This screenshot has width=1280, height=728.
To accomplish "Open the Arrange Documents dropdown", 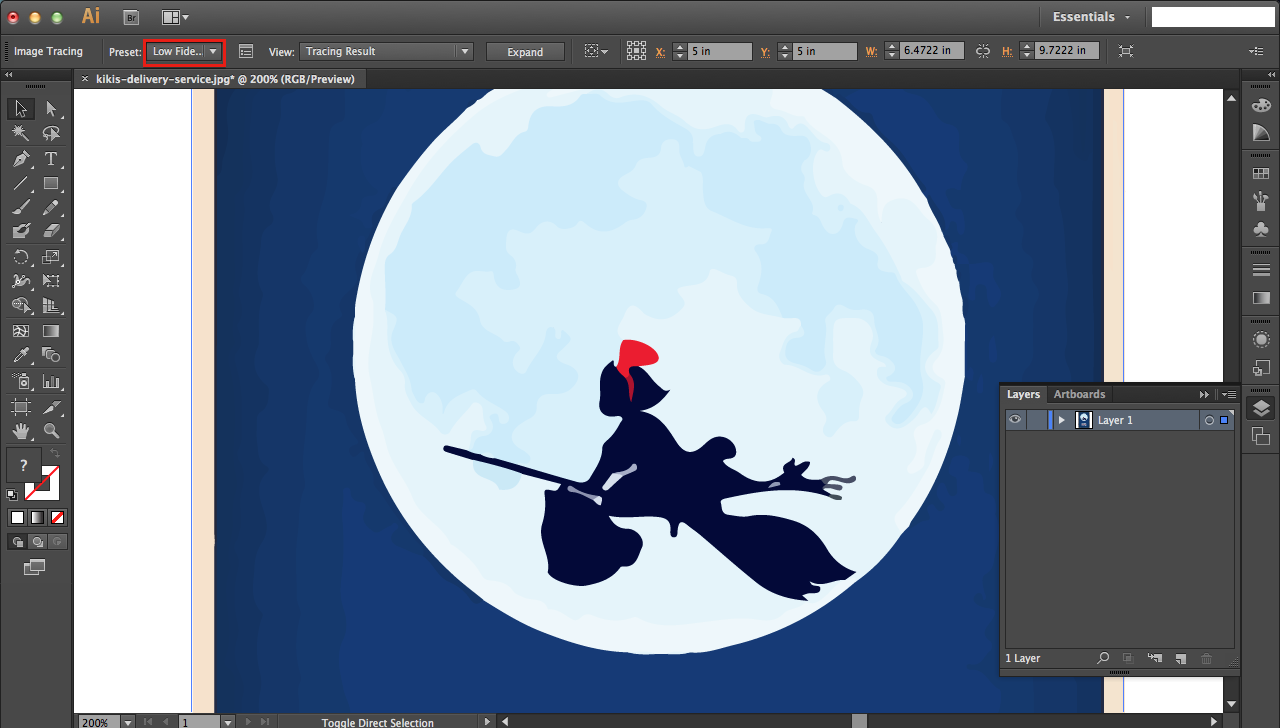I will [x=174, y=17].
